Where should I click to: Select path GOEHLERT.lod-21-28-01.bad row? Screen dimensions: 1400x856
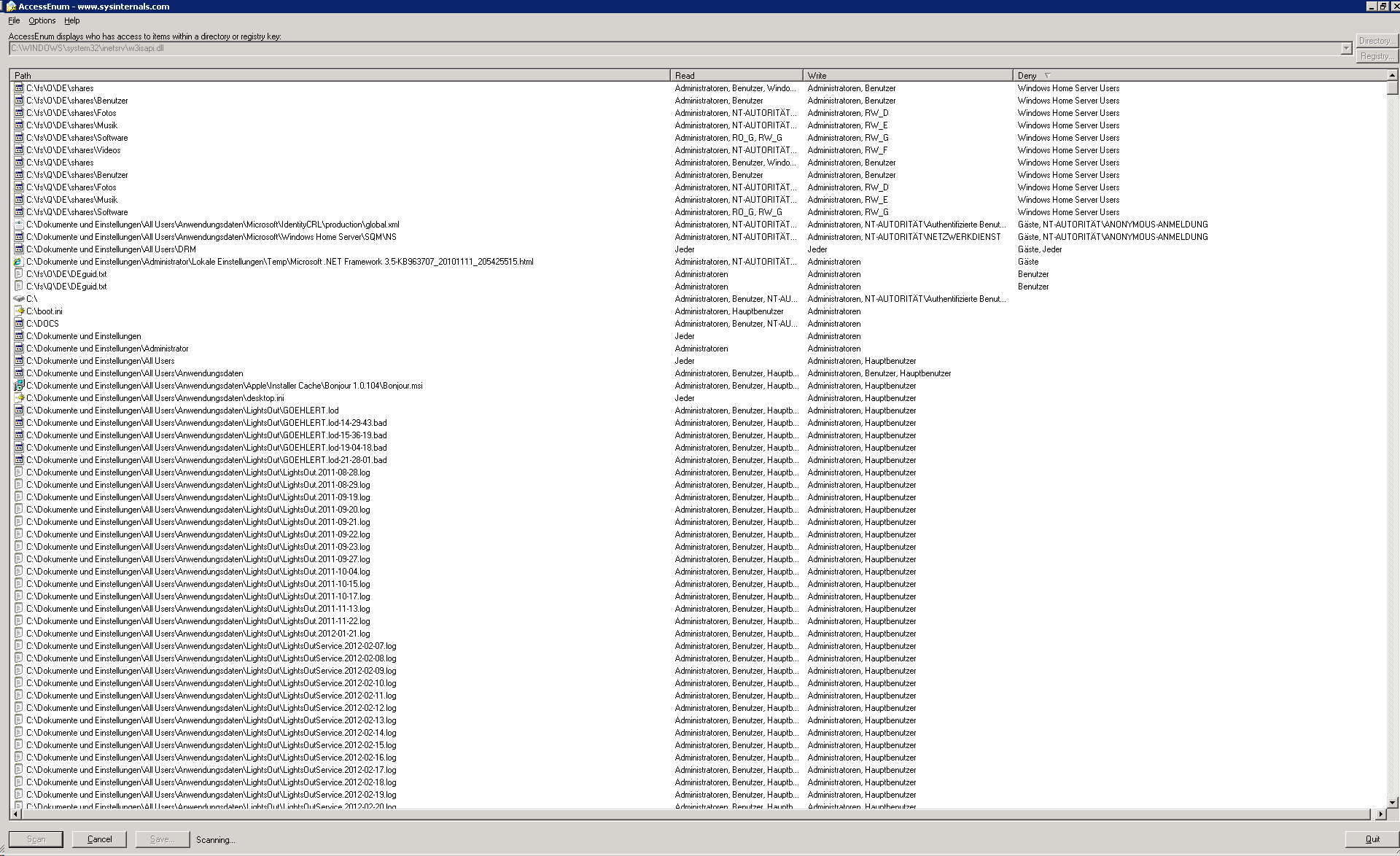click(x=206, y=460)
